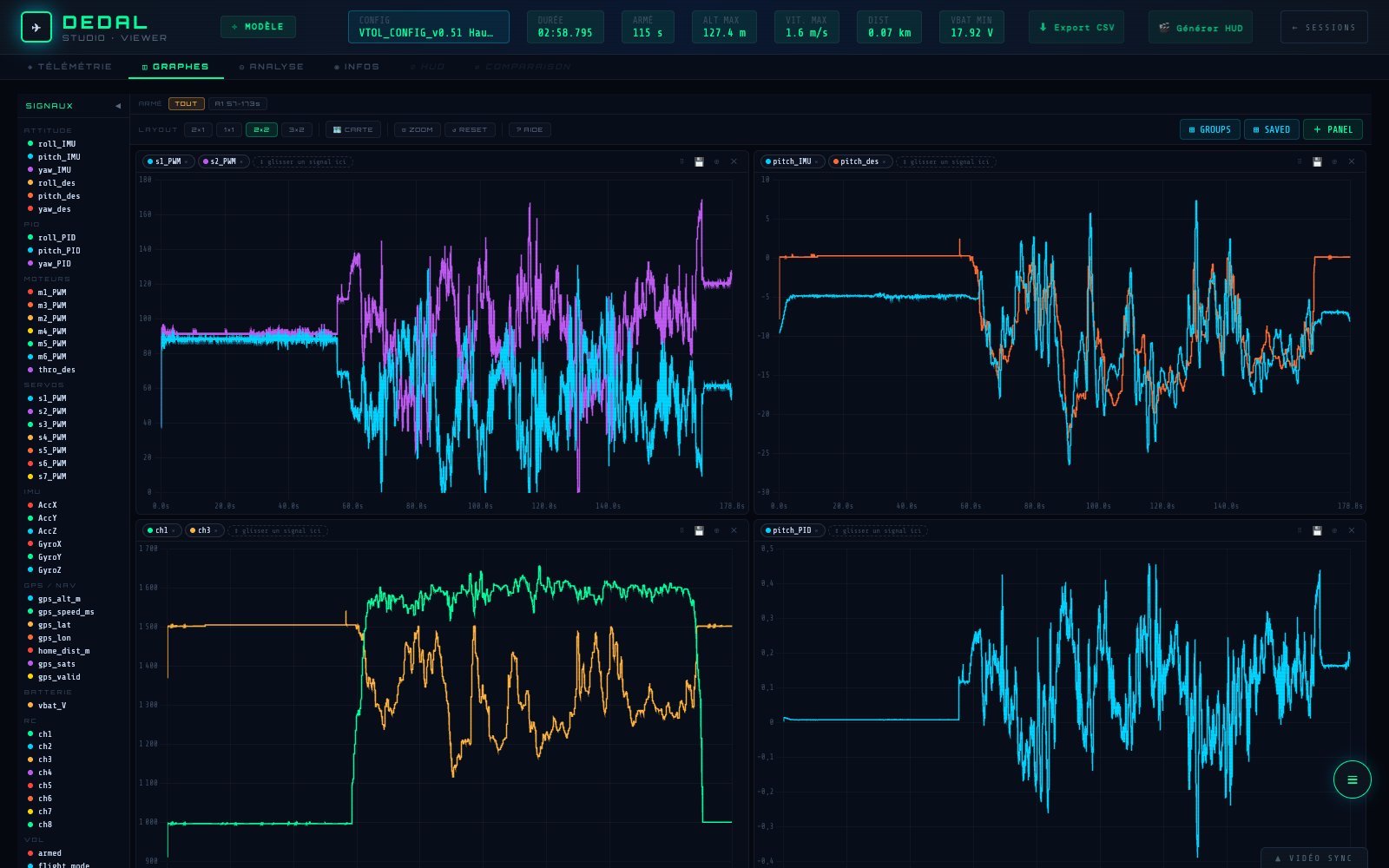Image resolution: width=1389 pixels, height=868 pixels.
Task: Click the Générer HUD button
Action: pos(1201,27)
